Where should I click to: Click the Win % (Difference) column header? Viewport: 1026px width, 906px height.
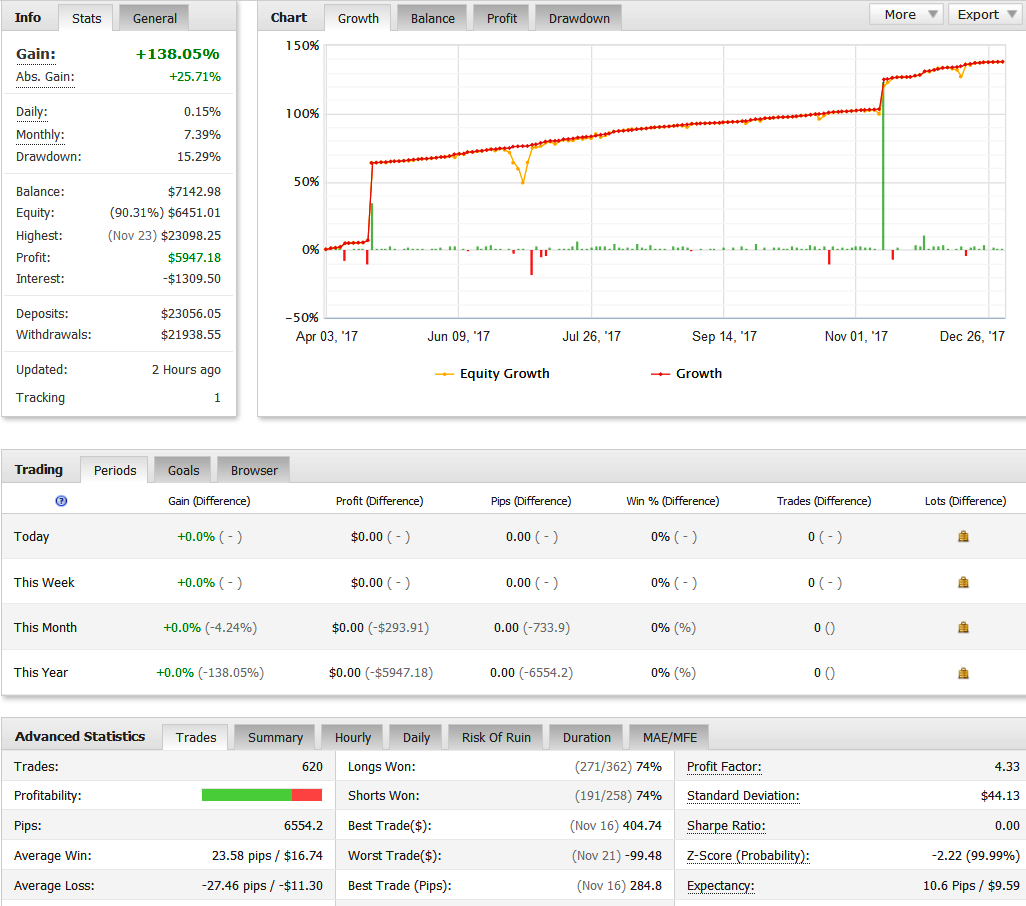pyautogui.click(x=673, y=501)
